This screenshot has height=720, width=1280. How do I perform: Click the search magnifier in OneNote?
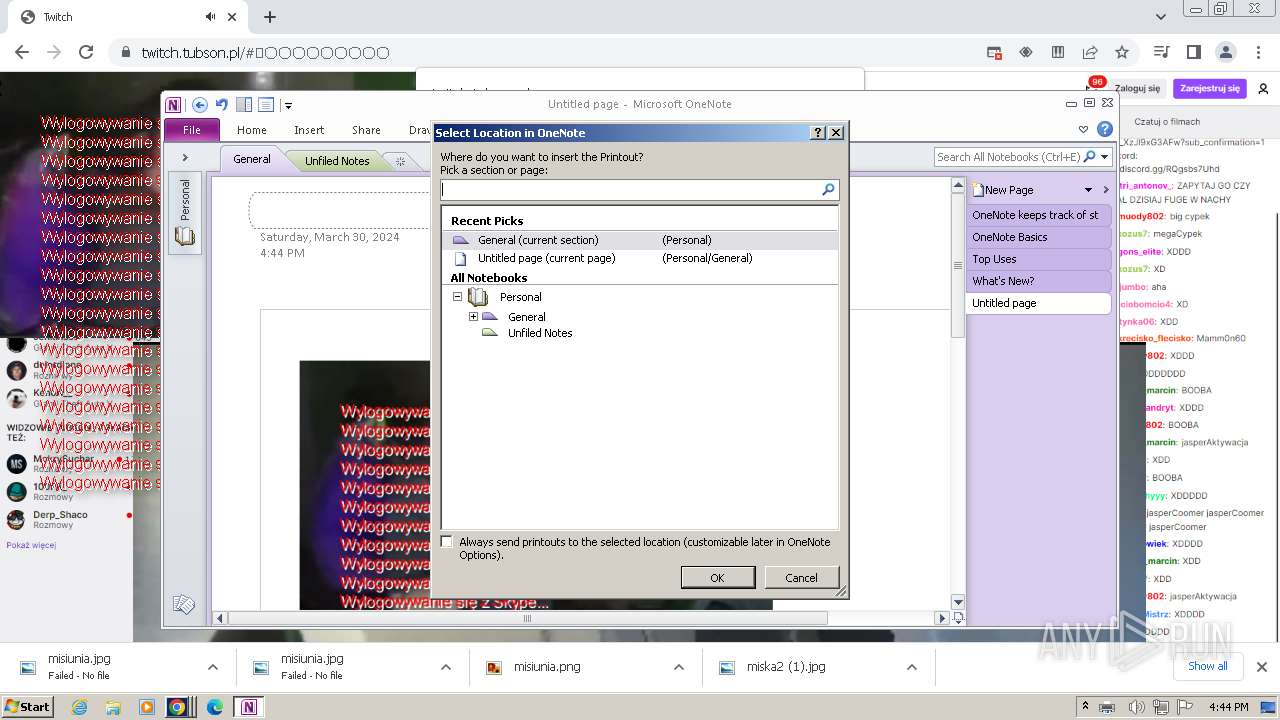1090,157
